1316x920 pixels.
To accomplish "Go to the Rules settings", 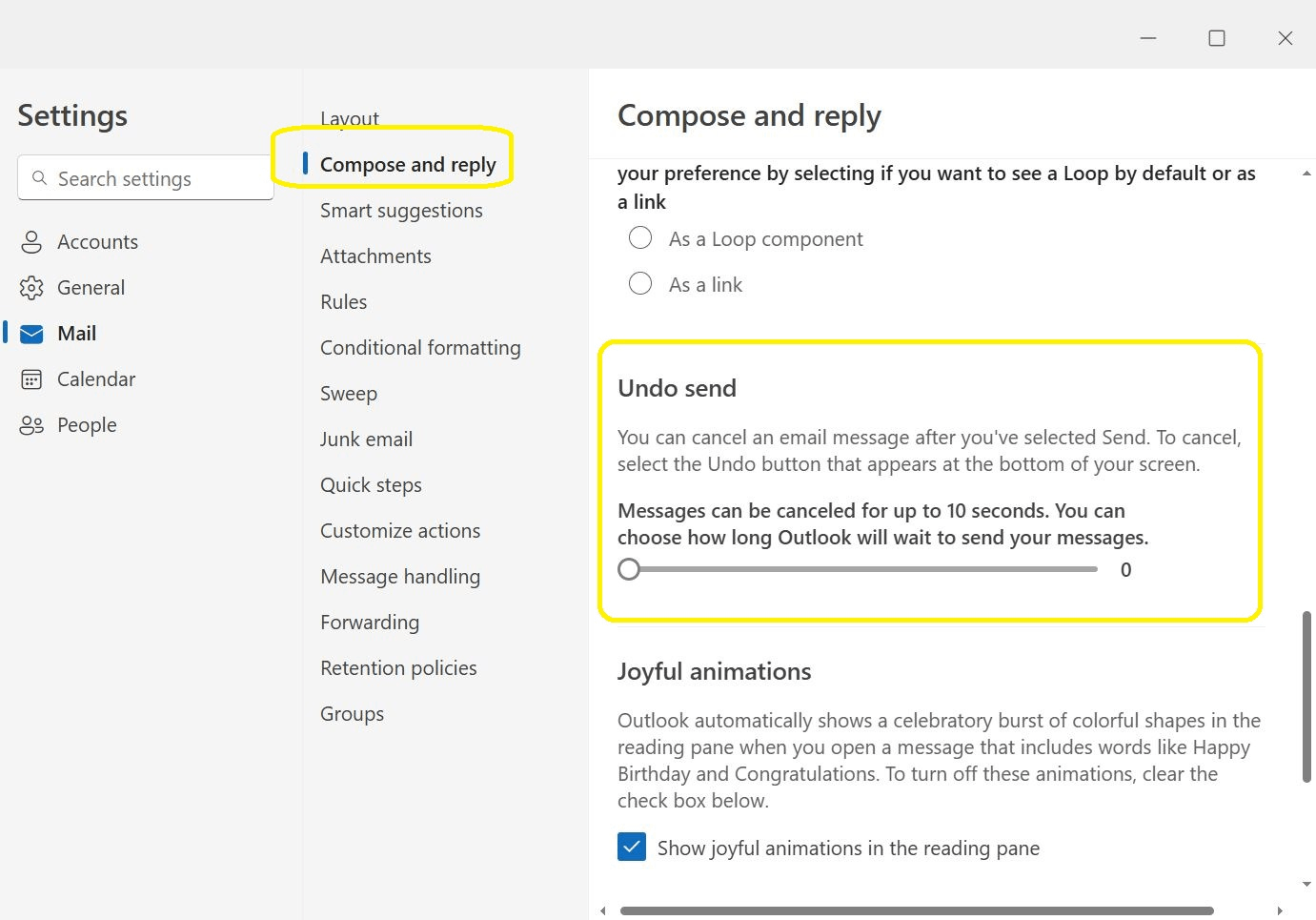I will pos(343,302).
